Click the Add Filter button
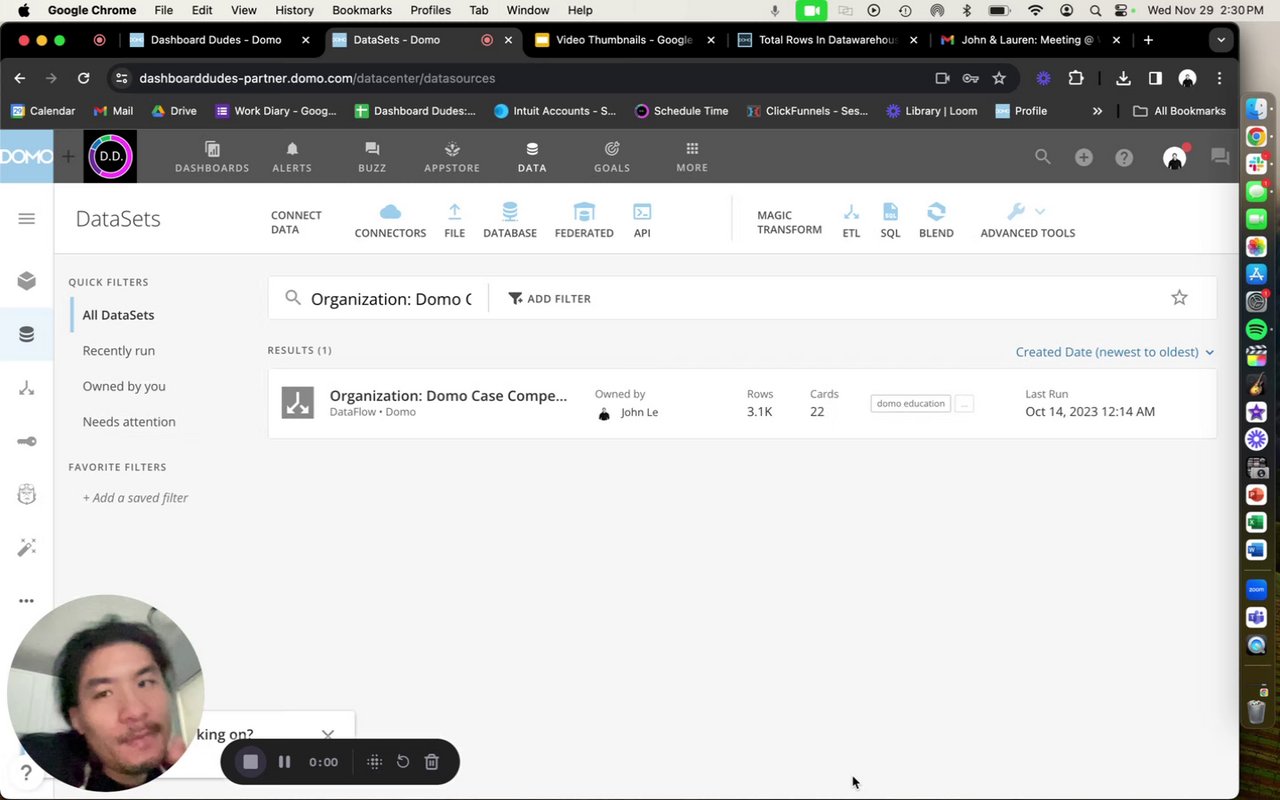The image size is (1280, 800). point(550,298)
